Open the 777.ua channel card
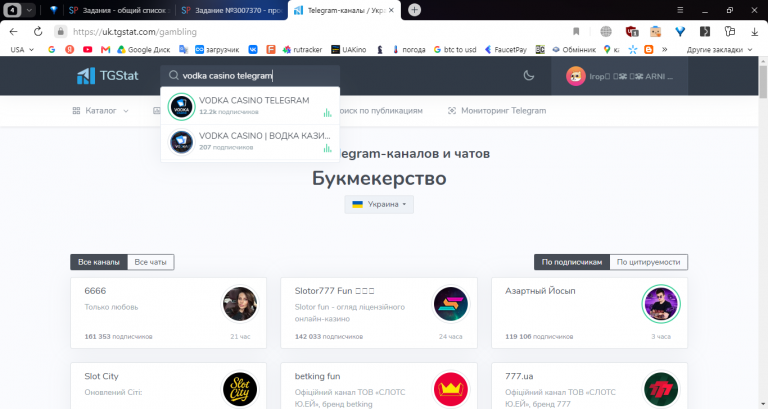The height and width of the screenshot is (409, 768). coord(589,386)
